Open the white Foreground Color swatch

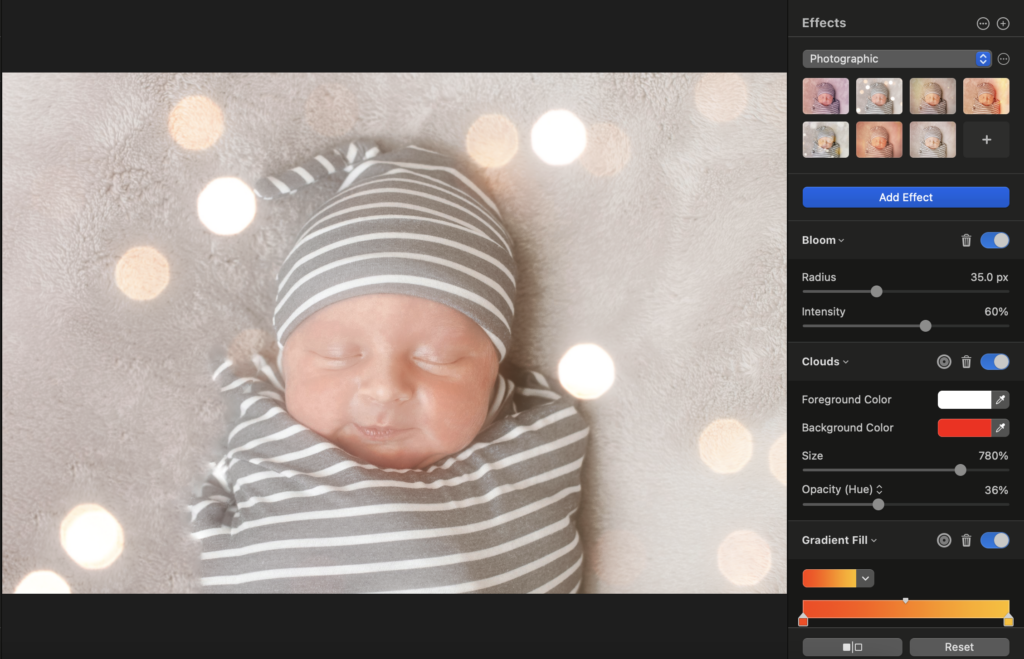point(965,400)
